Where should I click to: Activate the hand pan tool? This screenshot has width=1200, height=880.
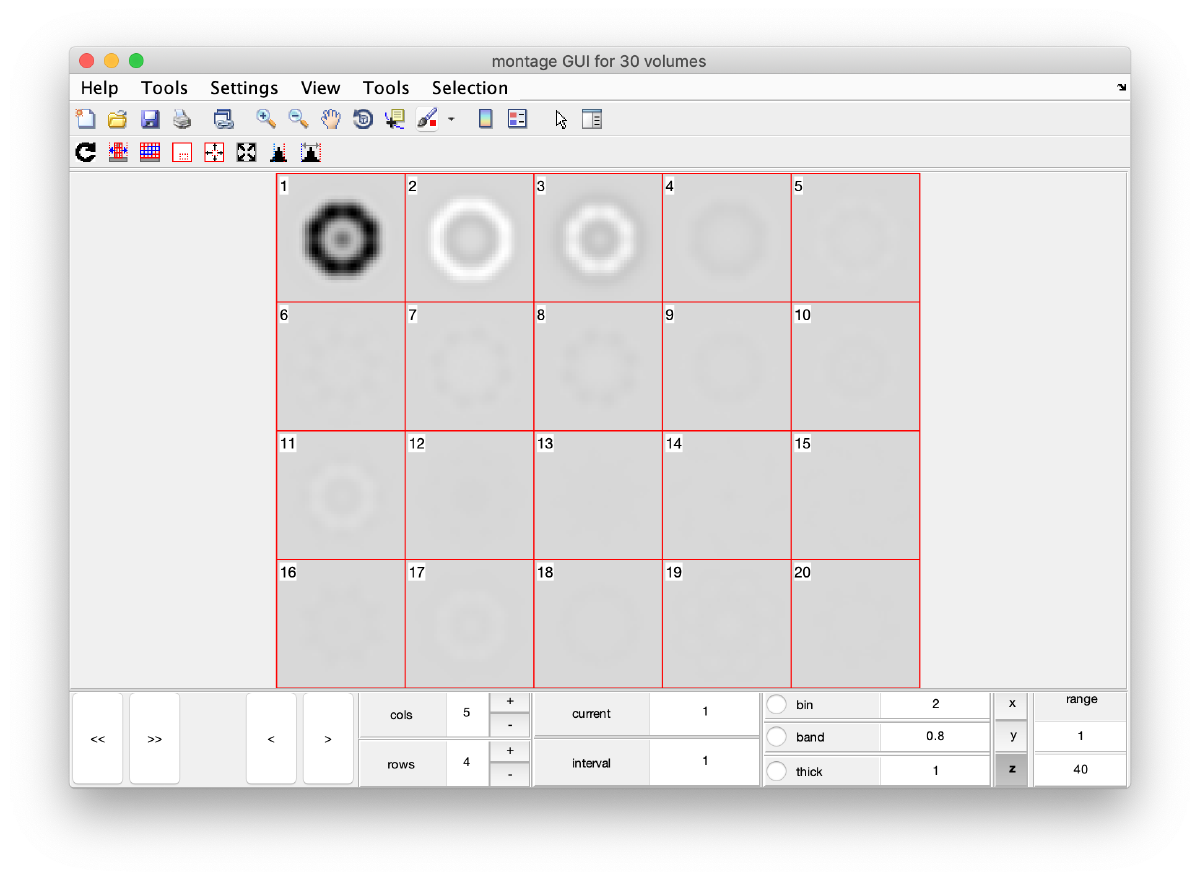coord(330,119)
